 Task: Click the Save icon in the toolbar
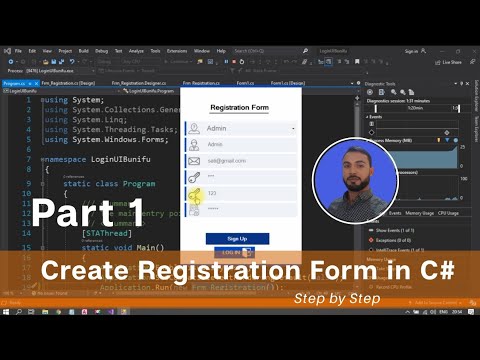pyautogui.click(x=54, y=62)
